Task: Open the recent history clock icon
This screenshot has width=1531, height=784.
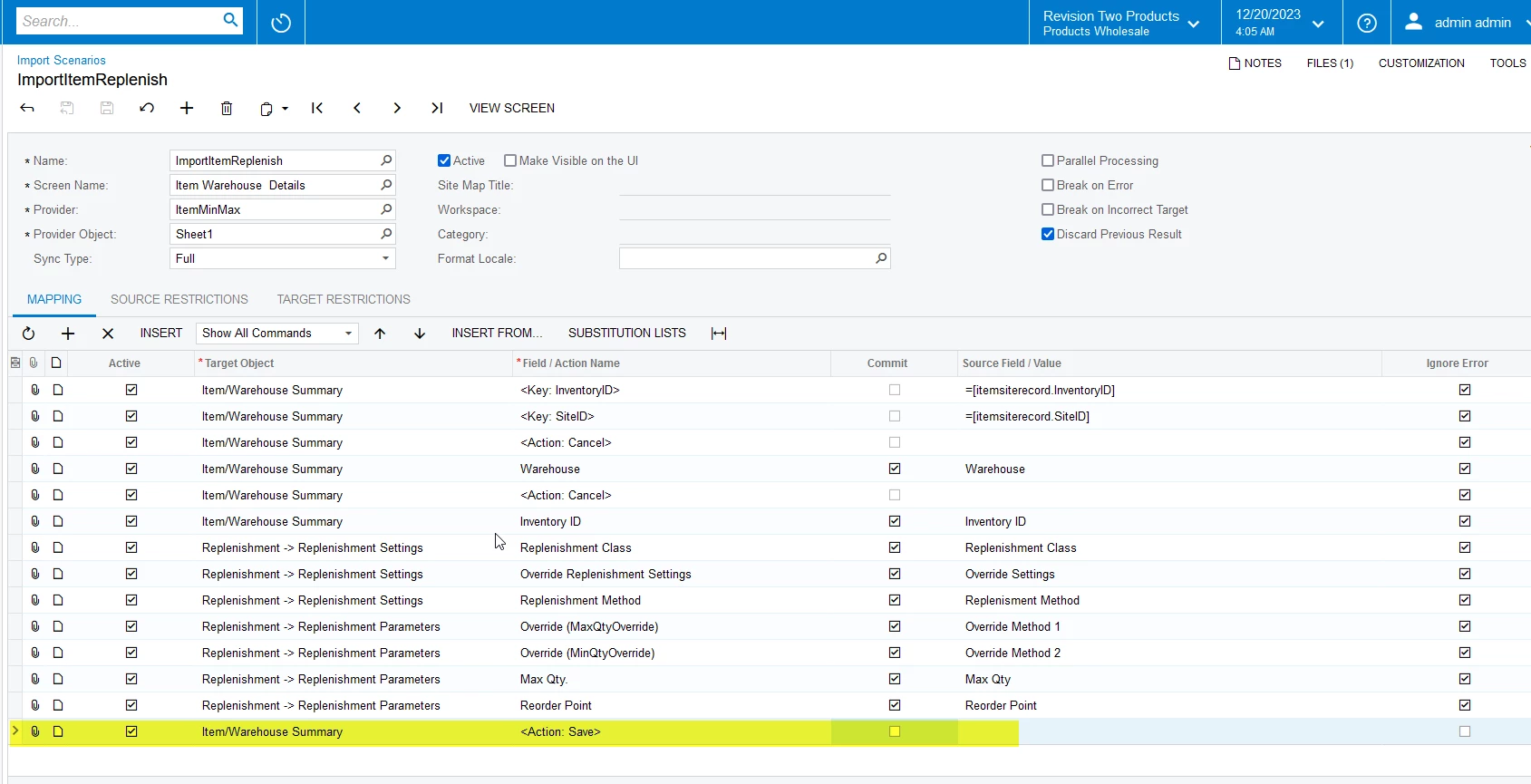Action: (x=281, y=23)
